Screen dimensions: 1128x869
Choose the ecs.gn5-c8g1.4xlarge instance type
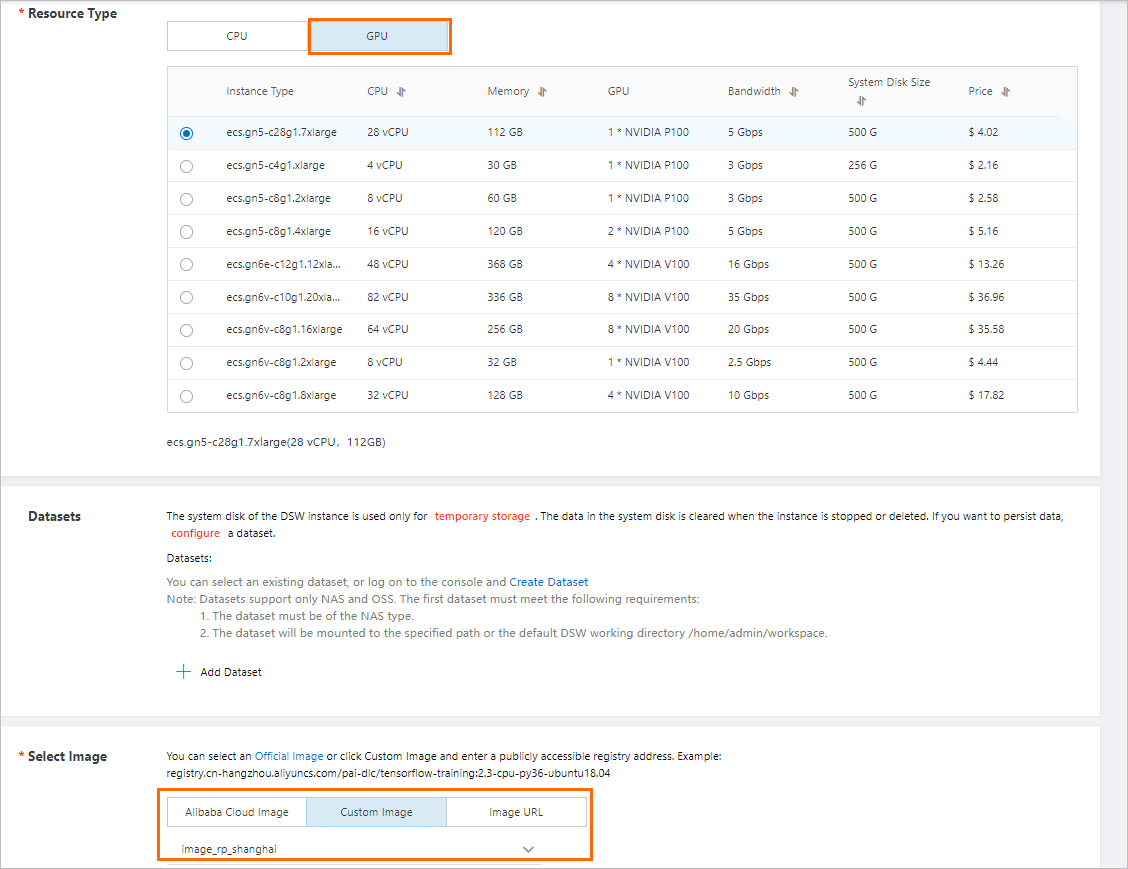(x=186, y=231)
